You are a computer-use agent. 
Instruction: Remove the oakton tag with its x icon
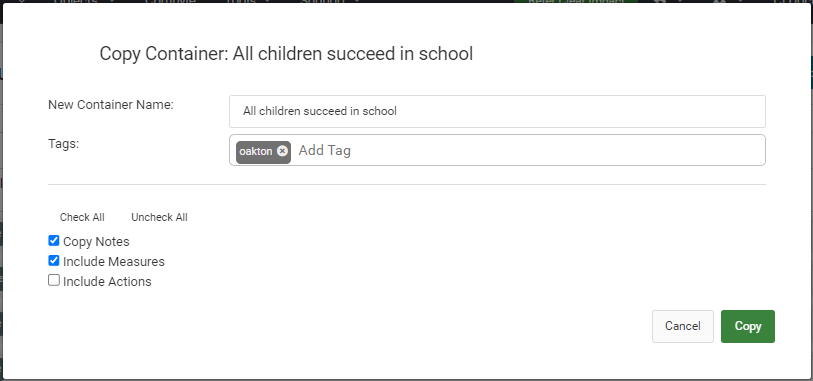(x=282, y=151)
